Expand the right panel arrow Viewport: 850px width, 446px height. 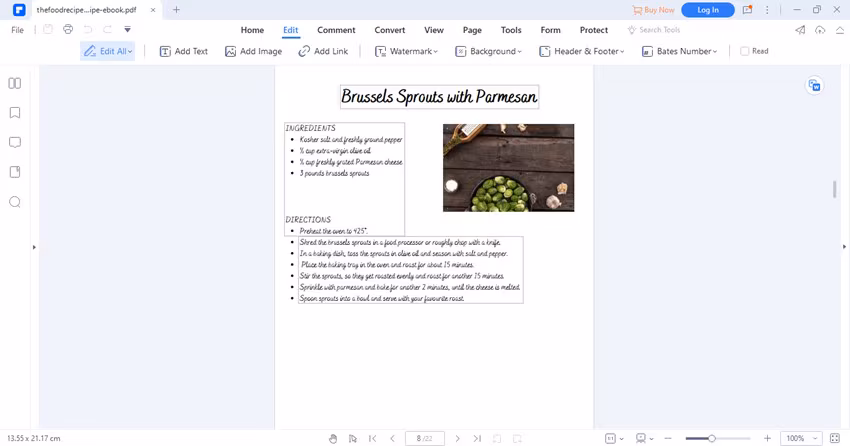844,247
